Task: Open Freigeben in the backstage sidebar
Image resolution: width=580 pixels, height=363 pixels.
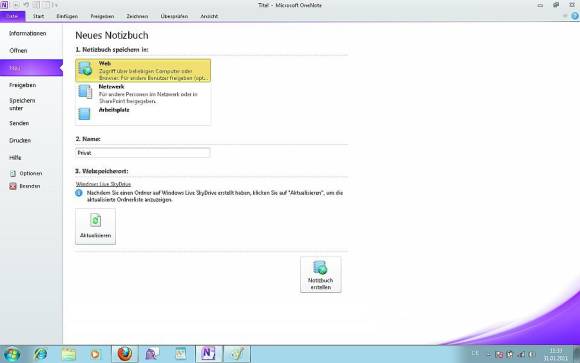Action: pos(23,85)
